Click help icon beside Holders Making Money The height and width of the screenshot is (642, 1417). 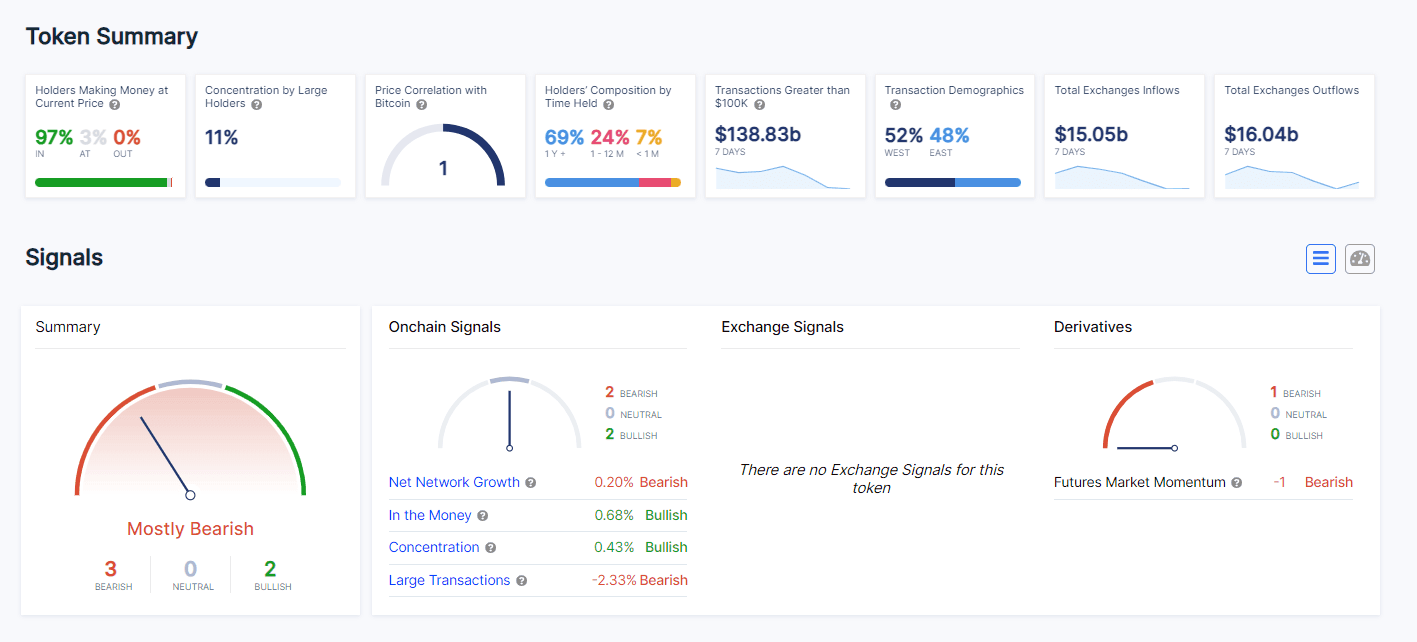point(115,104)
